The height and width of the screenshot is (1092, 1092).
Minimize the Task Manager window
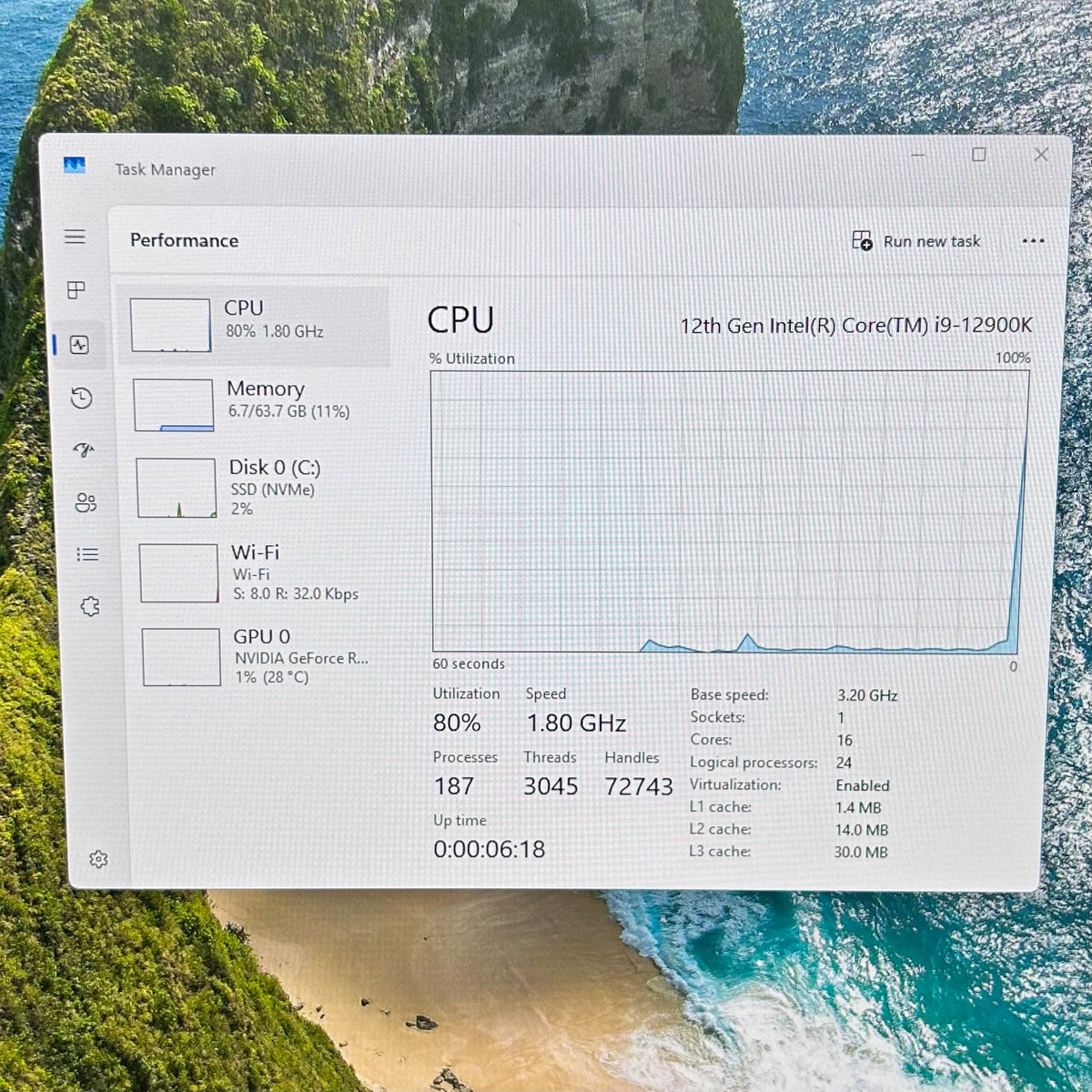pos(918,156)
